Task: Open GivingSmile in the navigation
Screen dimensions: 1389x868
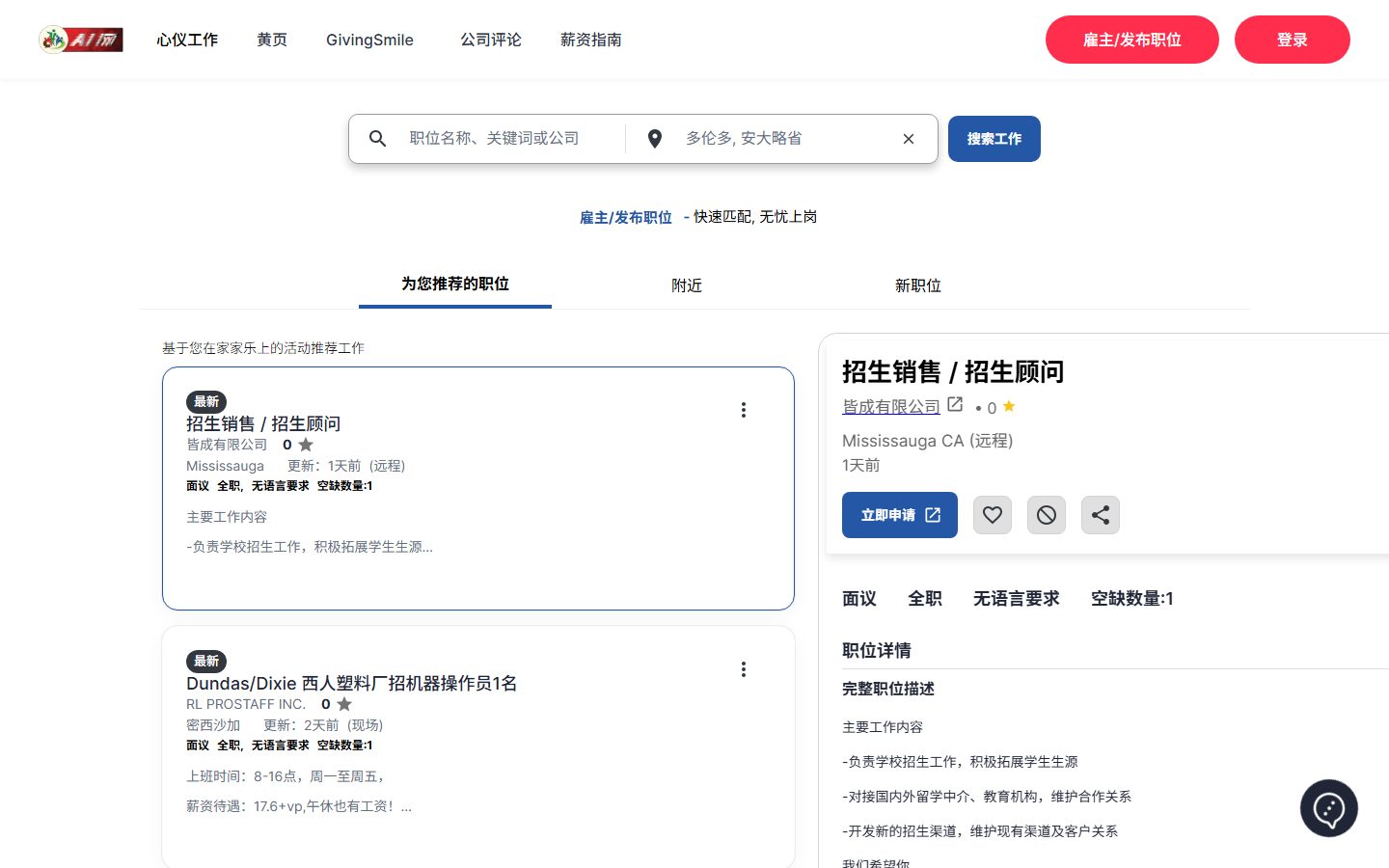Action: click(369, 40)
